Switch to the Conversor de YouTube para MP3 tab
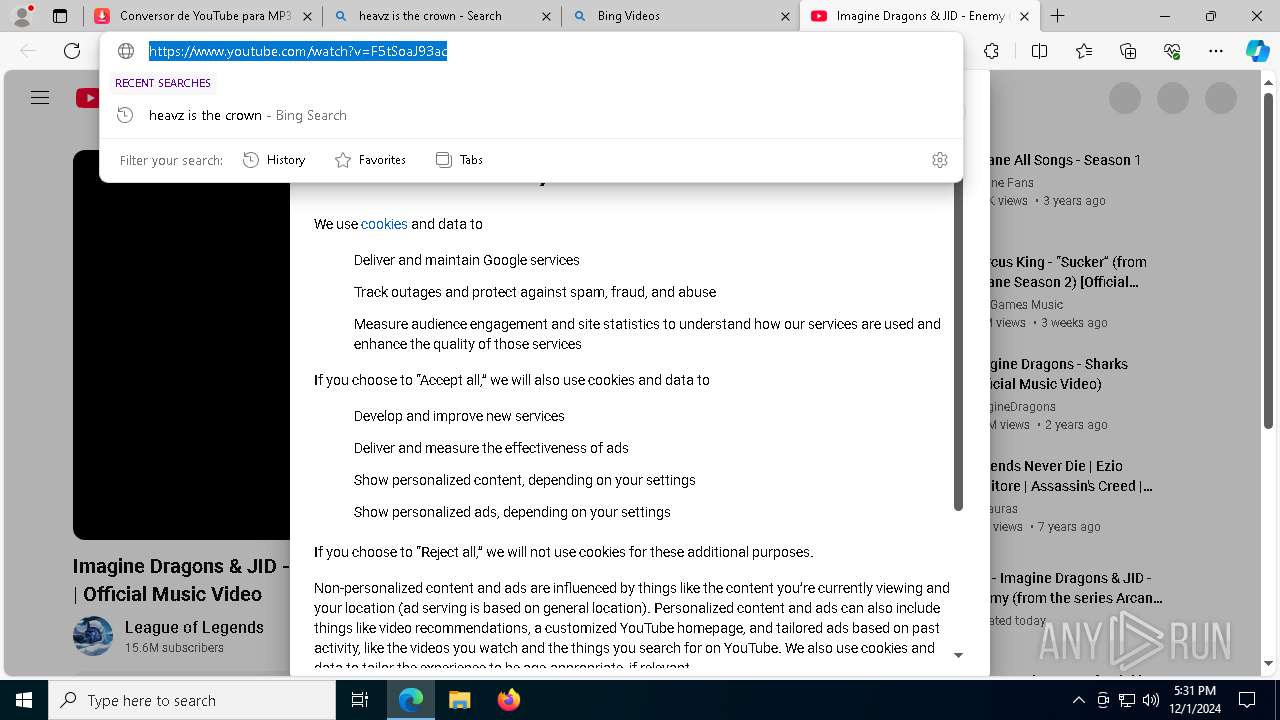The image size is (1280, 720). click(193, 16)
